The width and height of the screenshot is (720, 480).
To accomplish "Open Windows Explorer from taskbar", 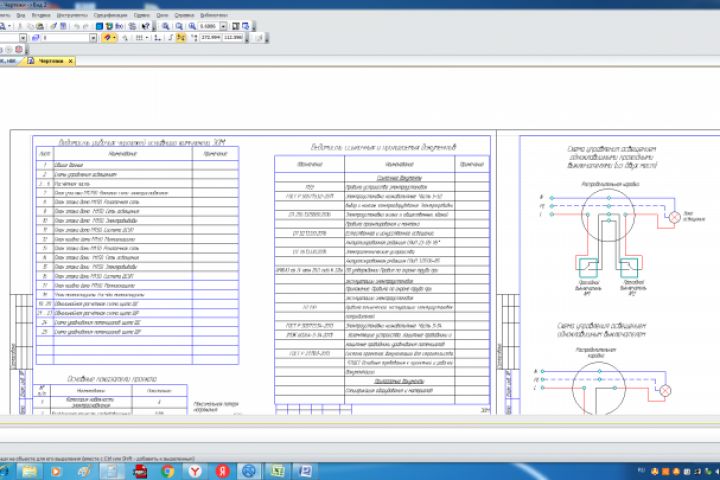I will point(29,471).
